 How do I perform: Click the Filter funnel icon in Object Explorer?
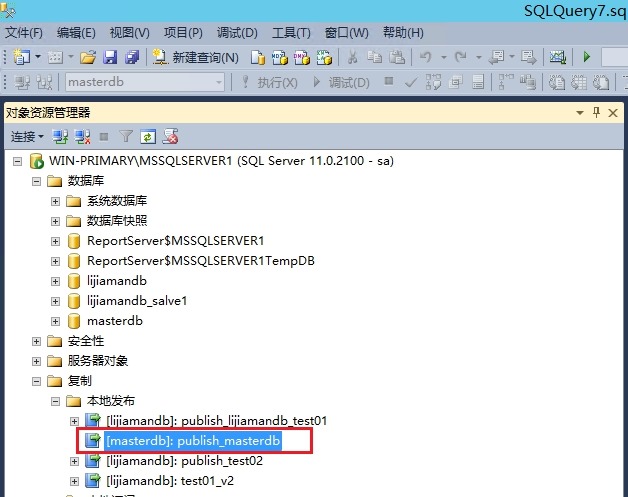(x=126, y=136)
